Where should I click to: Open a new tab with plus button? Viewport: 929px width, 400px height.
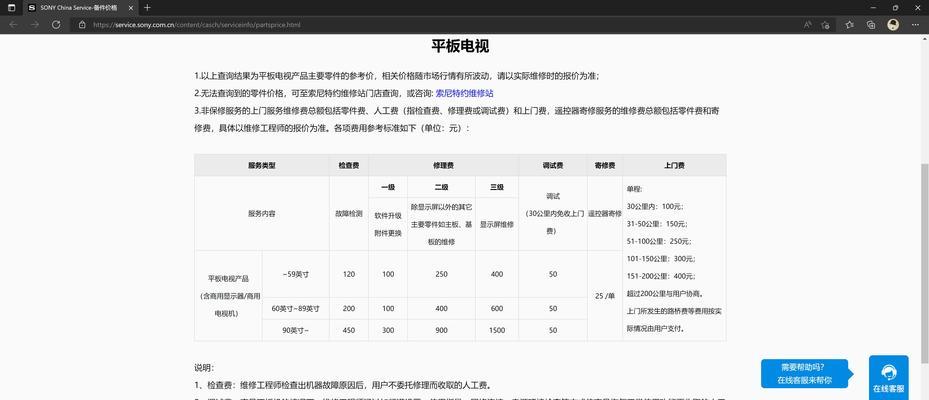pyautogui.click(x=148, y=8)
